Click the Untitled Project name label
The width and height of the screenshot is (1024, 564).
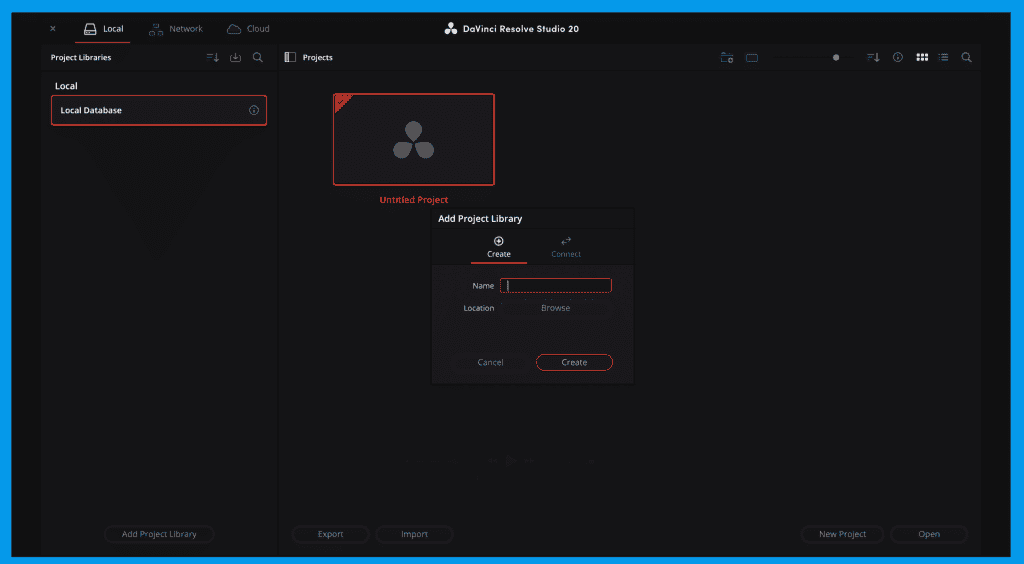point(414,200)
